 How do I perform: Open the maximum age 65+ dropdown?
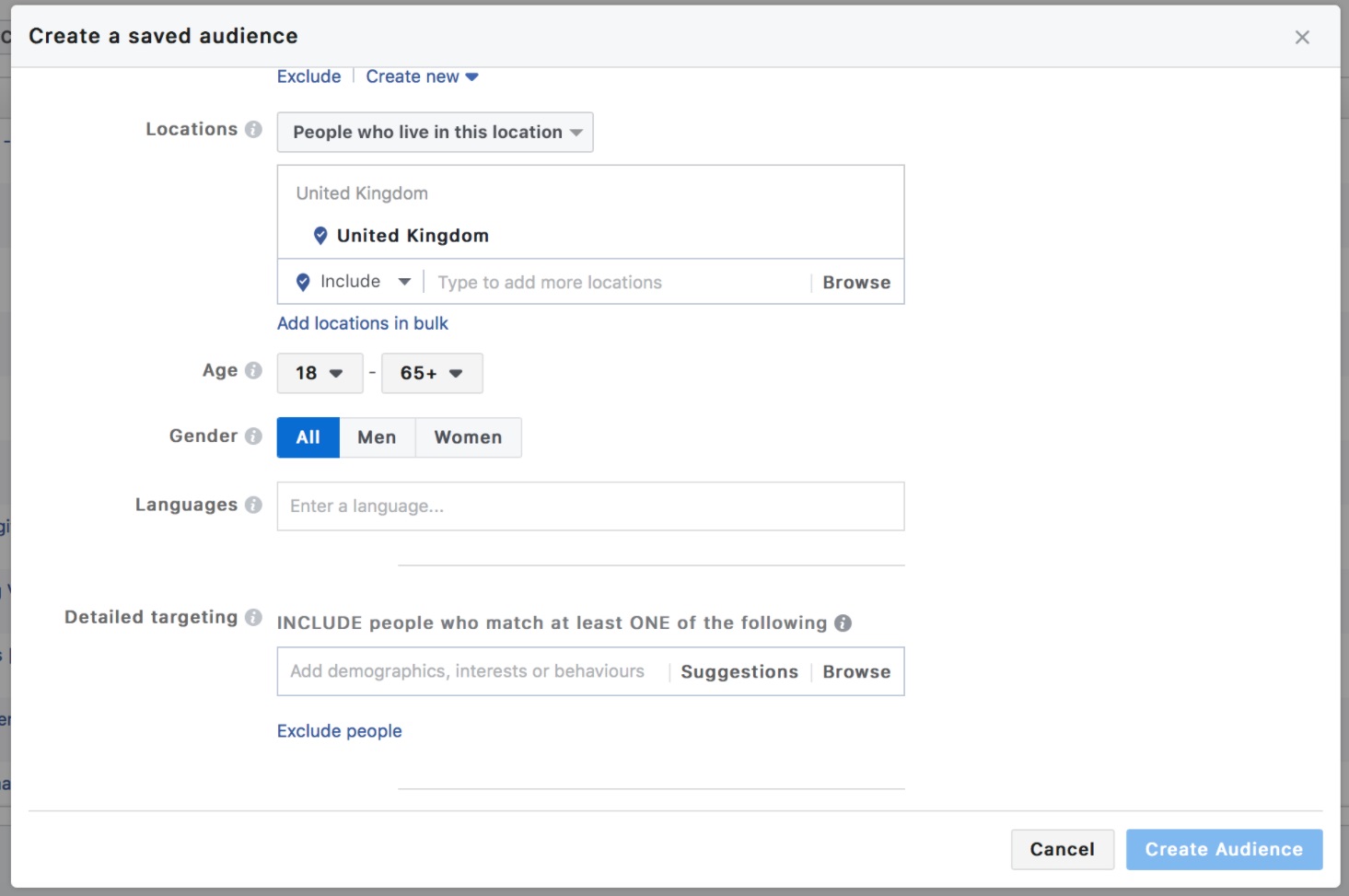pyautogui.click(x=431, y=373)
